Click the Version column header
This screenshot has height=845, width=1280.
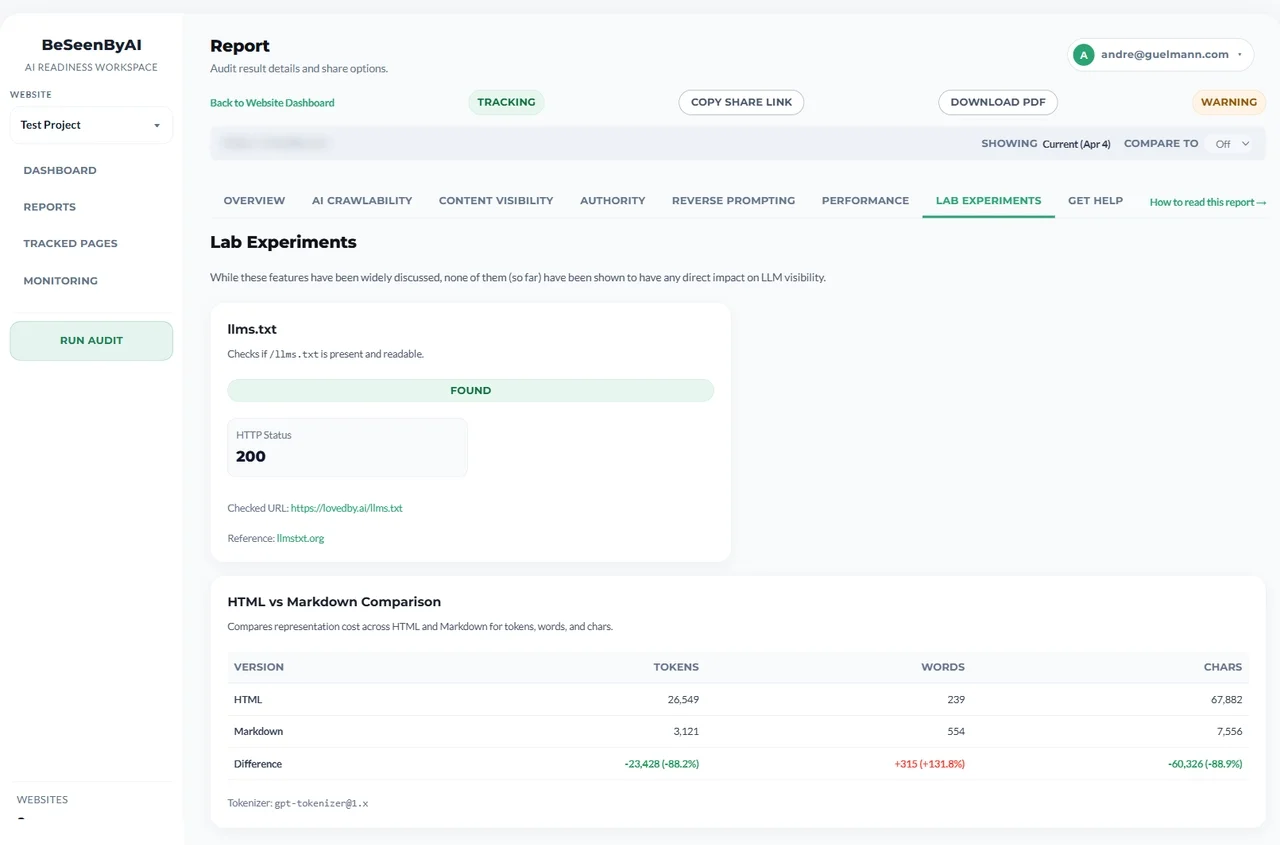[x=259, y=667]
